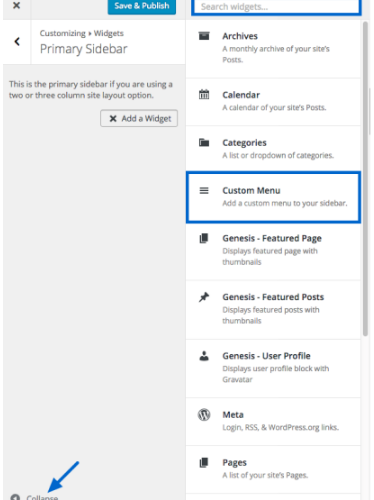The width and height of the screenshot is (374, 500).
Task: Click 'A monthly archive of your site's Posts' description
Action: [276, 54]
